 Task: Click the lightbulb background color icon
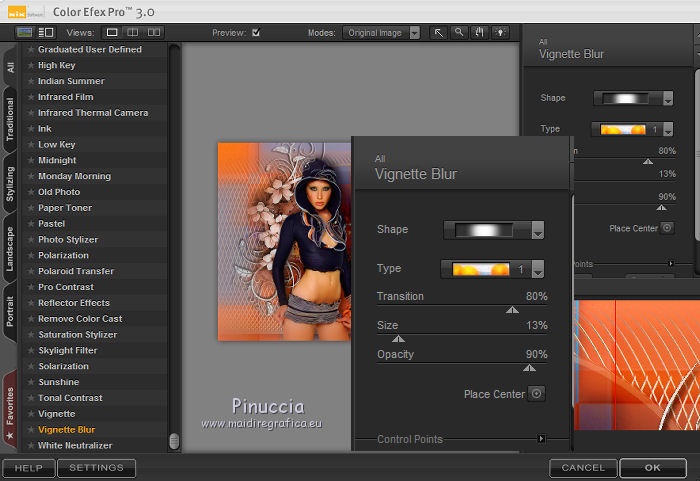click(x=500, y=33)
